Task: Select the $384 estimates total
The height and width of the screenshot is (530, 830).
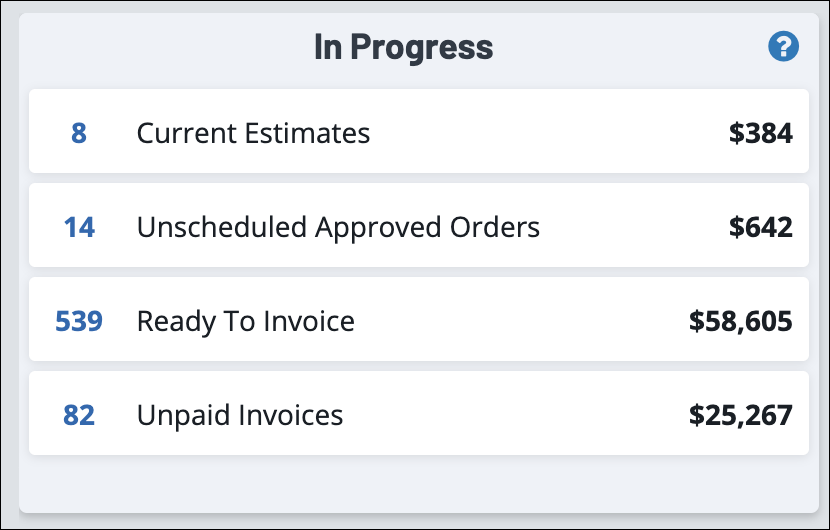Action: [x=761, y=133]
